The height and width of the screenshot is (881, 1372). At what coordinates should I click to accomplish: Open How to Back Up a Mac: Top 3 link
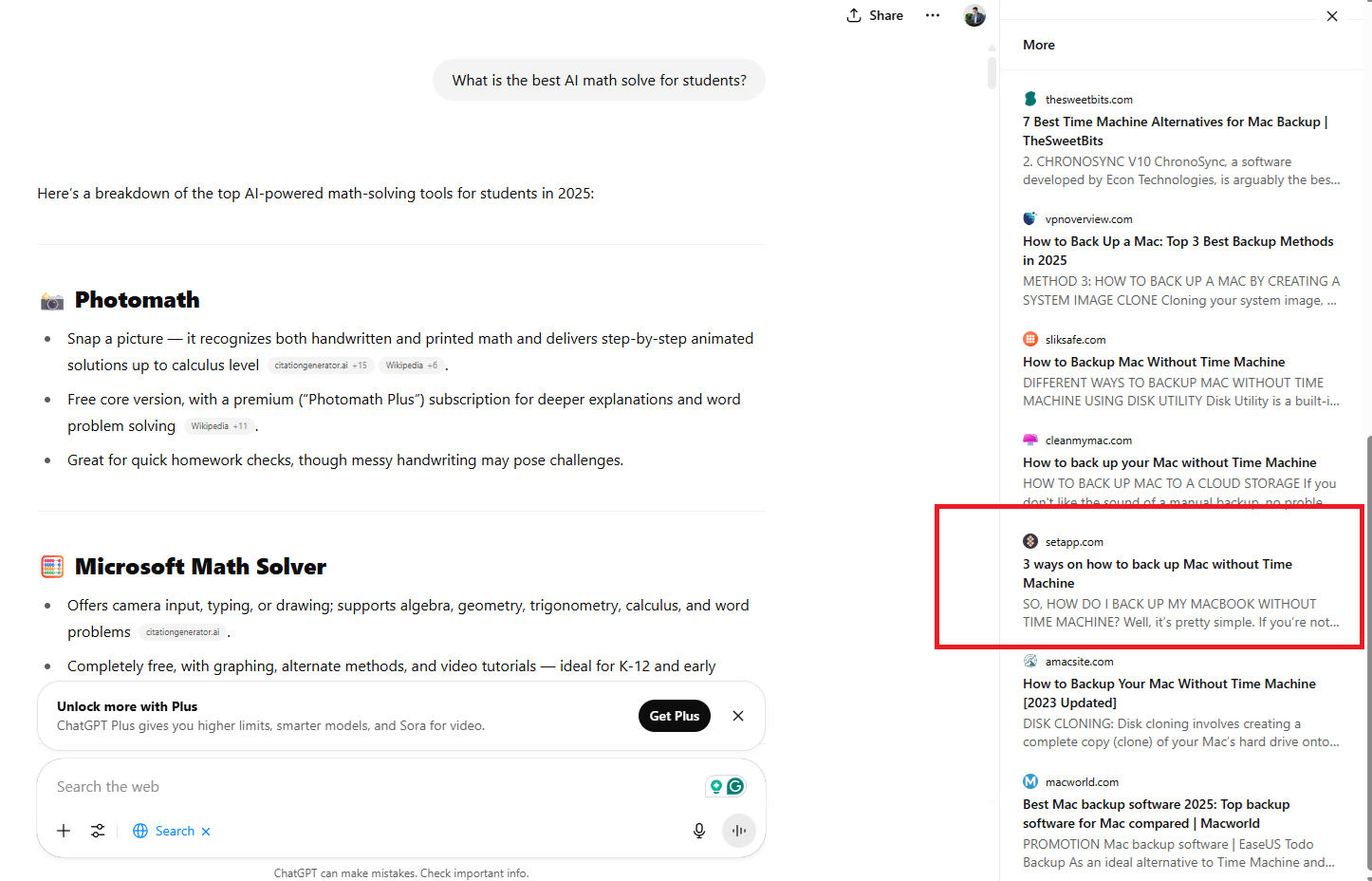pos(1177,251)
